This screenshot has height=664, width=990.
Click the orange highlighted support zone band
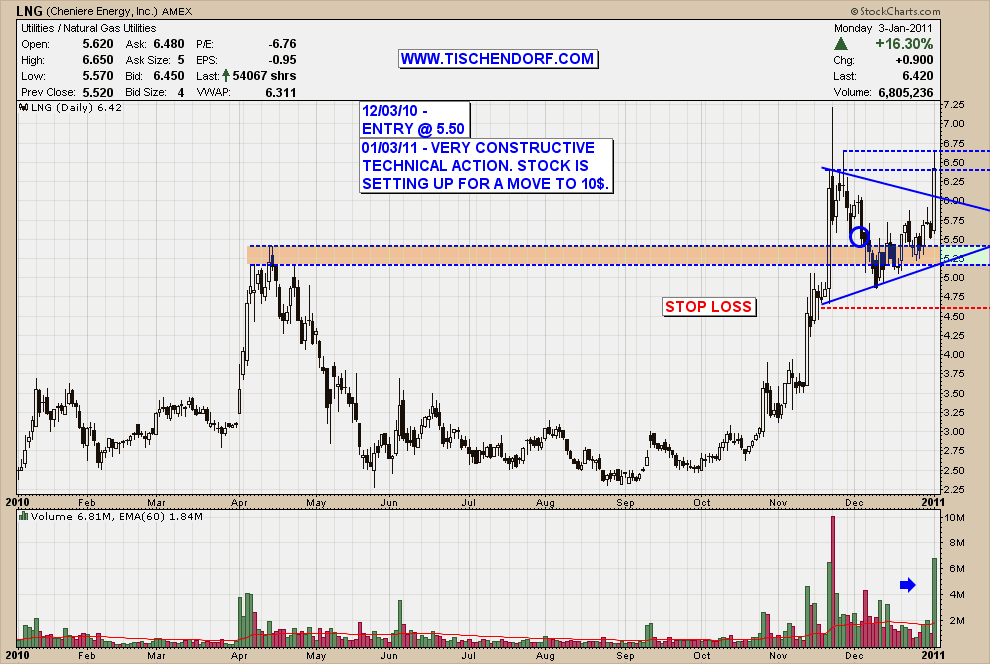500,254
